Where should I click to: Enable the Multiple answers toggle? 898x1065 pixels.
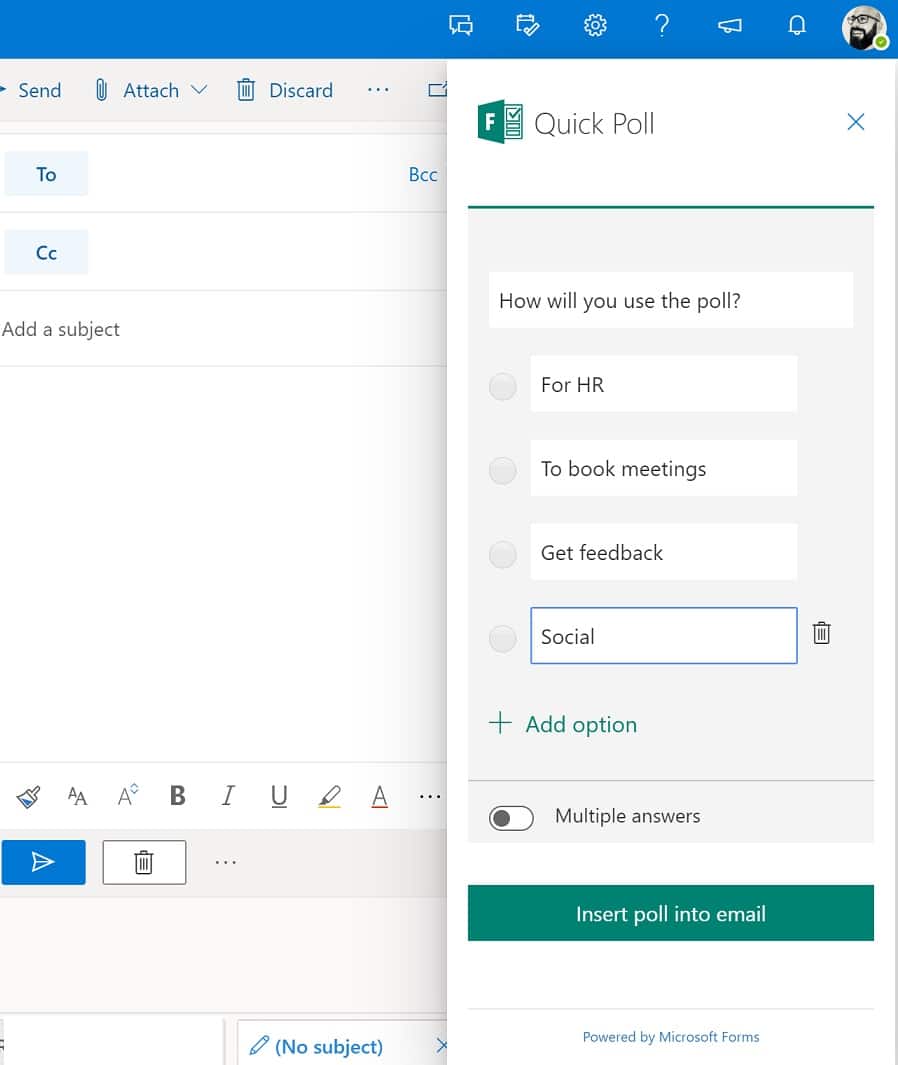coord(511,817)
